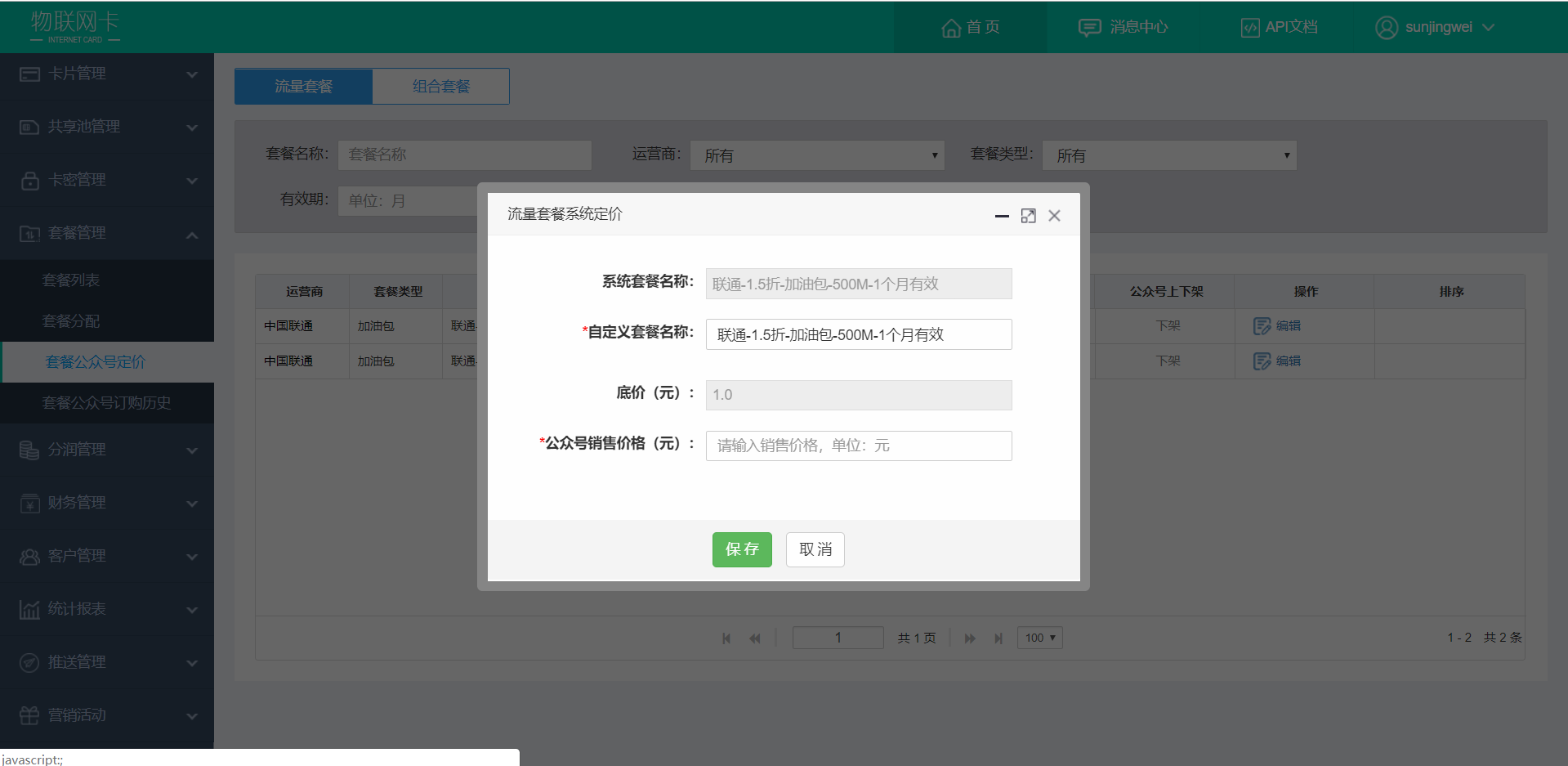1568x766 pixels.
Task: Click the 编辑 link in second row
Action: [x=1289, y=361]
